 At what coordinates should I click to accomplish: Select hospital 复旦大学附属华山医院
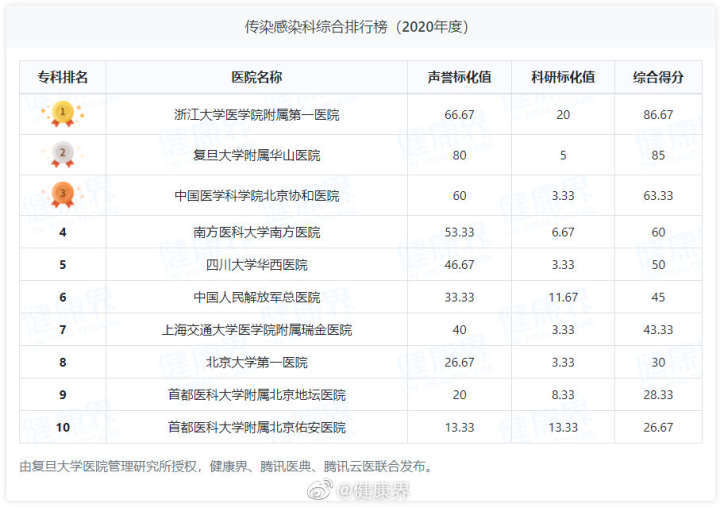coord(257,155)
